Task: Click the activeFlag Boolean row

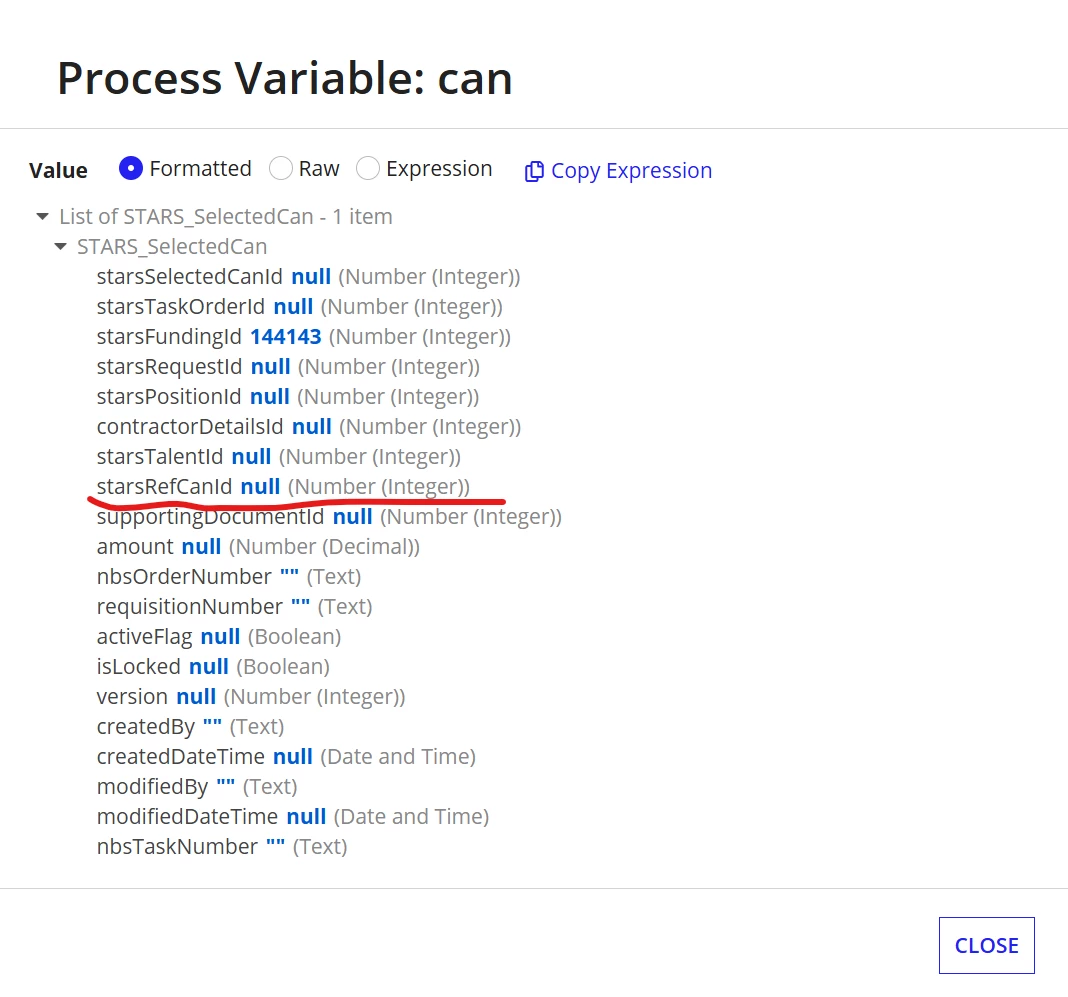Action: click(x=219, y=636)
